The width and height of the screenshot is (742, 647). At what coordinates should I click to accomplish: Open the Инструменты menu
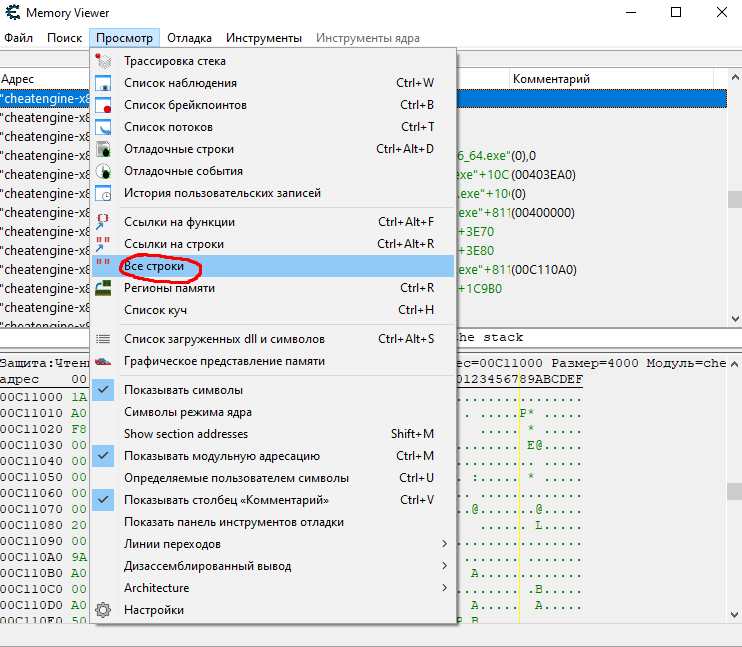(263, 38)
